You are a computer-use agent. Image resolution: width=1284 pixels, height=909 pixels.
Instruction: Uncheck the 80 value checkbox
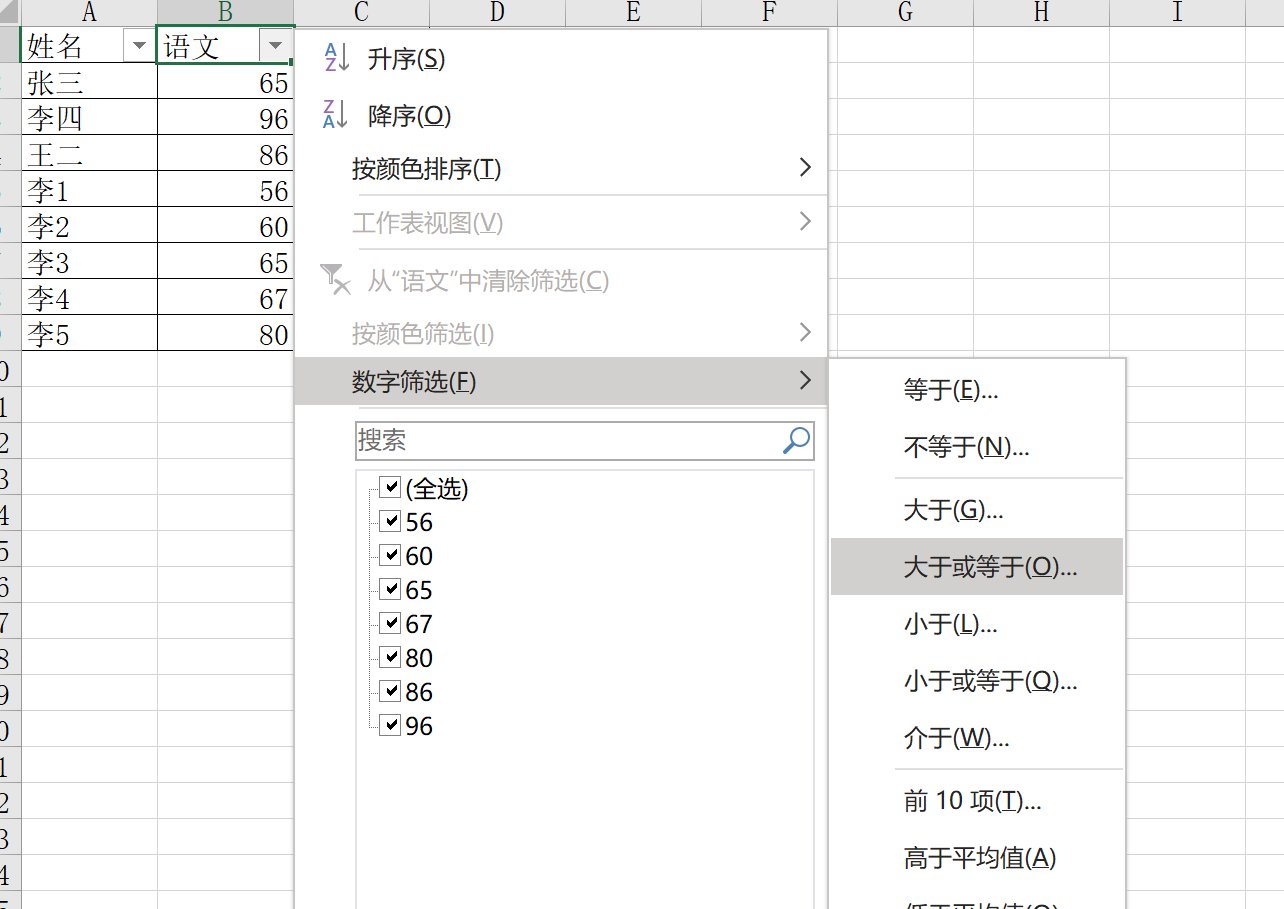(391, 658)
